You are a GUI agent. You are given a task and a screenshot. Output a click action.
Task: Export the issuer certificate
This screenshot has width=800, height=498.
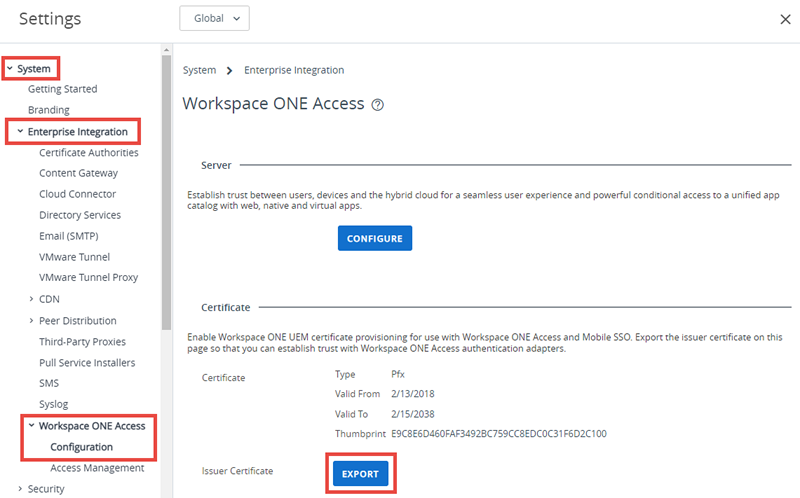click(360, 474)
